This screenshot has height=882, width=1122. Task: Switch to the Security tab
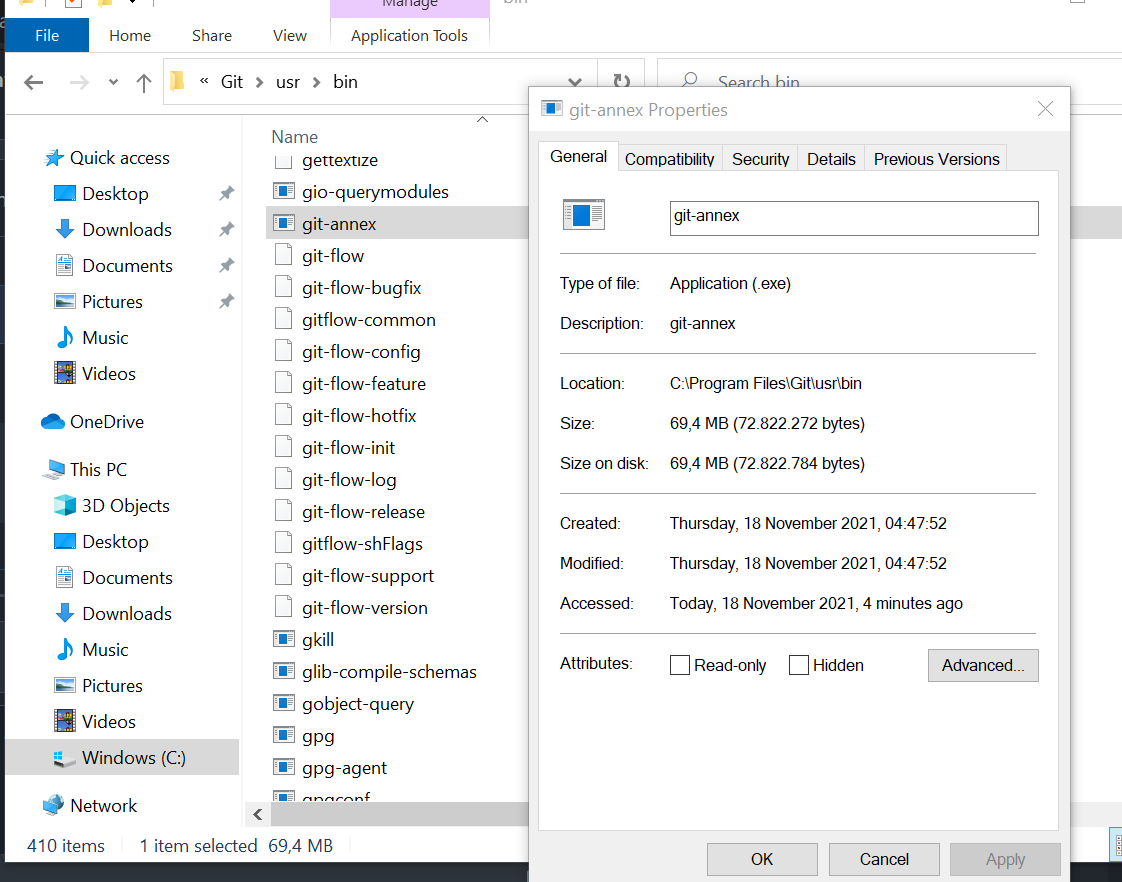(x=759, y=158)
